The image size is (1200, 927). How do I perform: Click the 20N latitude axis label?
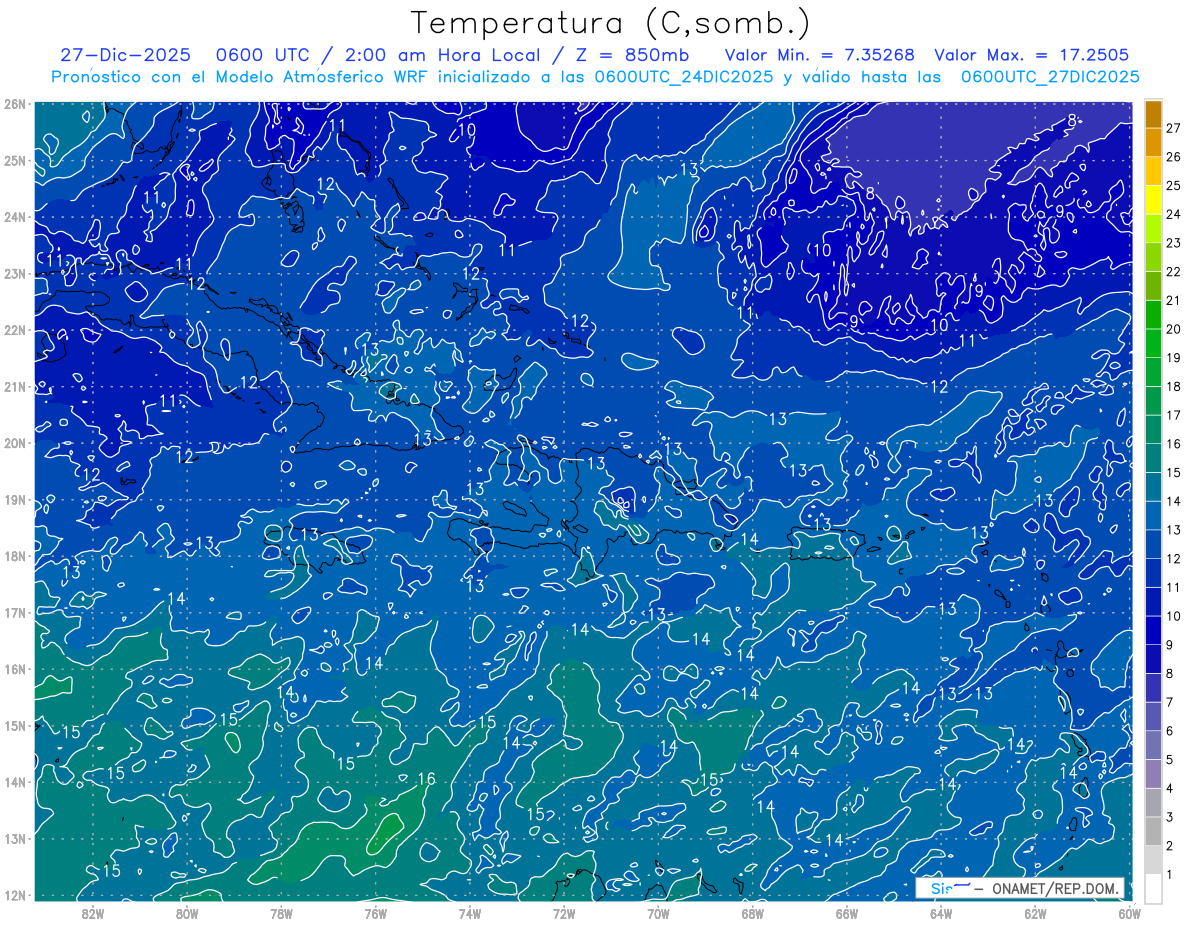click(x=15, y=443)
